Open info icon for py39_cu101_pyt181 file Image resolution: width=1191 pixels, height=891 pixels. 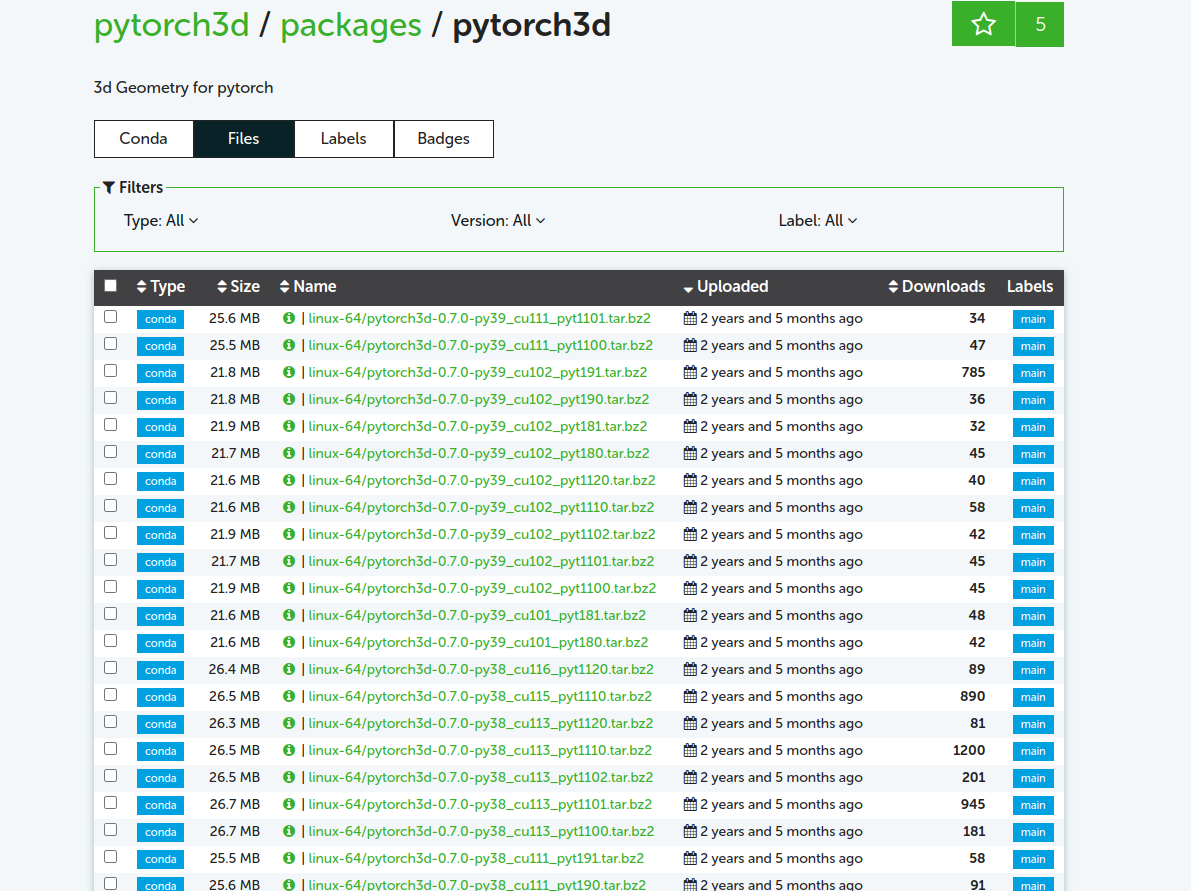pos(289,615)
